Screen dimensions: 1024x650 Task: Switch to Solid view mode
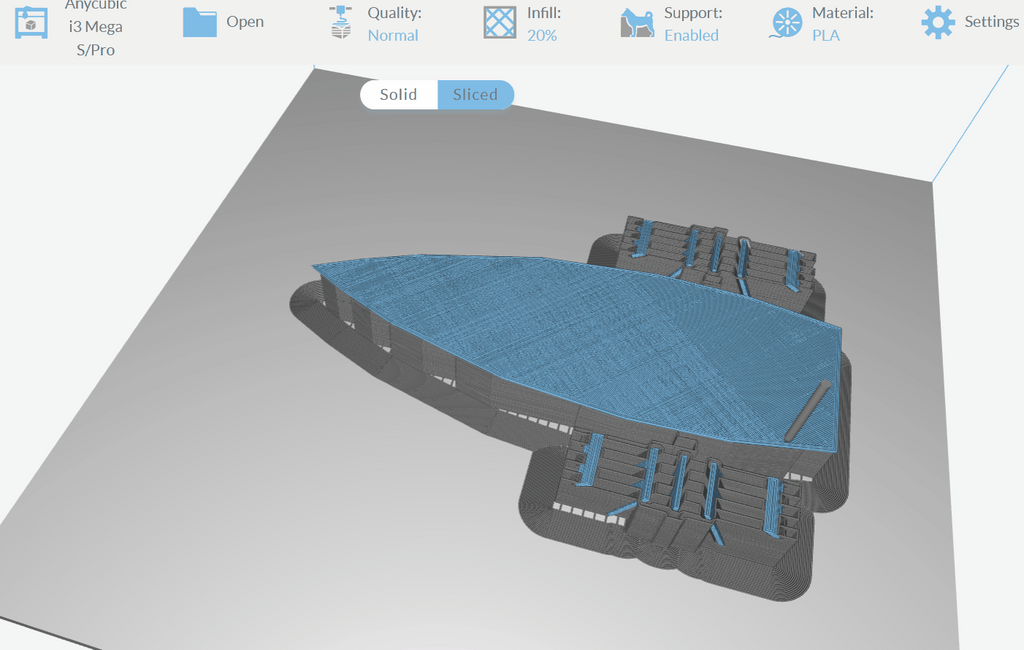point(398,95)
